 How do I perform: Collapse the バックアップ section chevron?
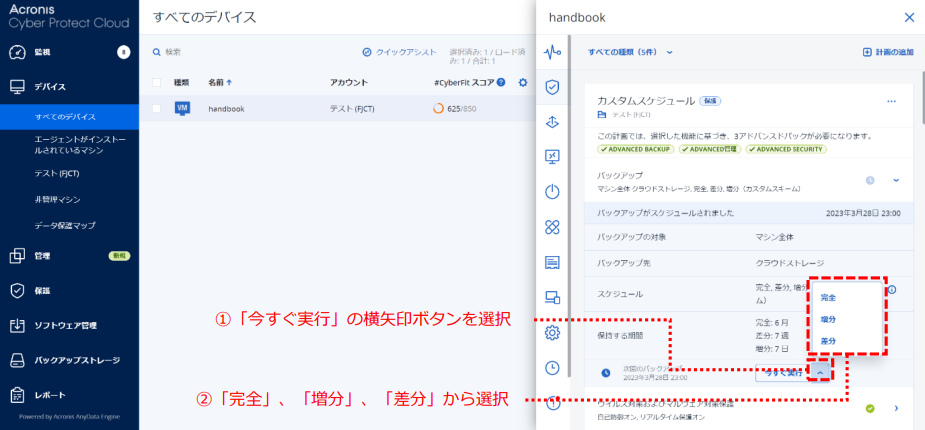pyautogui.click(x=896, y=180)
